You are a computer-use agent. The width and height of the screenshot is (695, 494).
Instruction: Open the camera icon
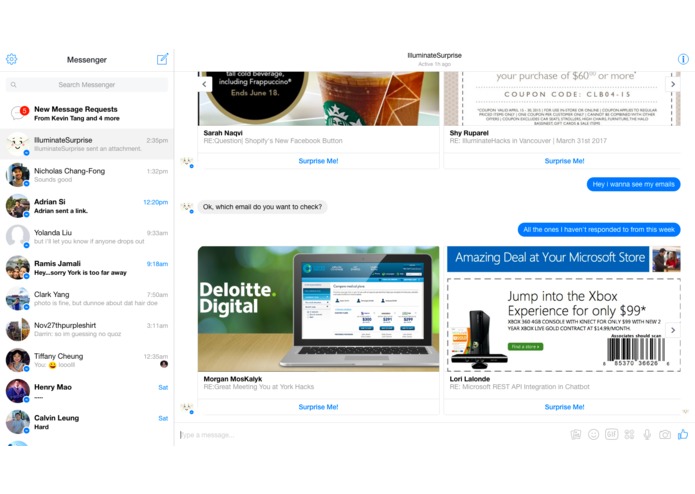[x=665, y=435]
